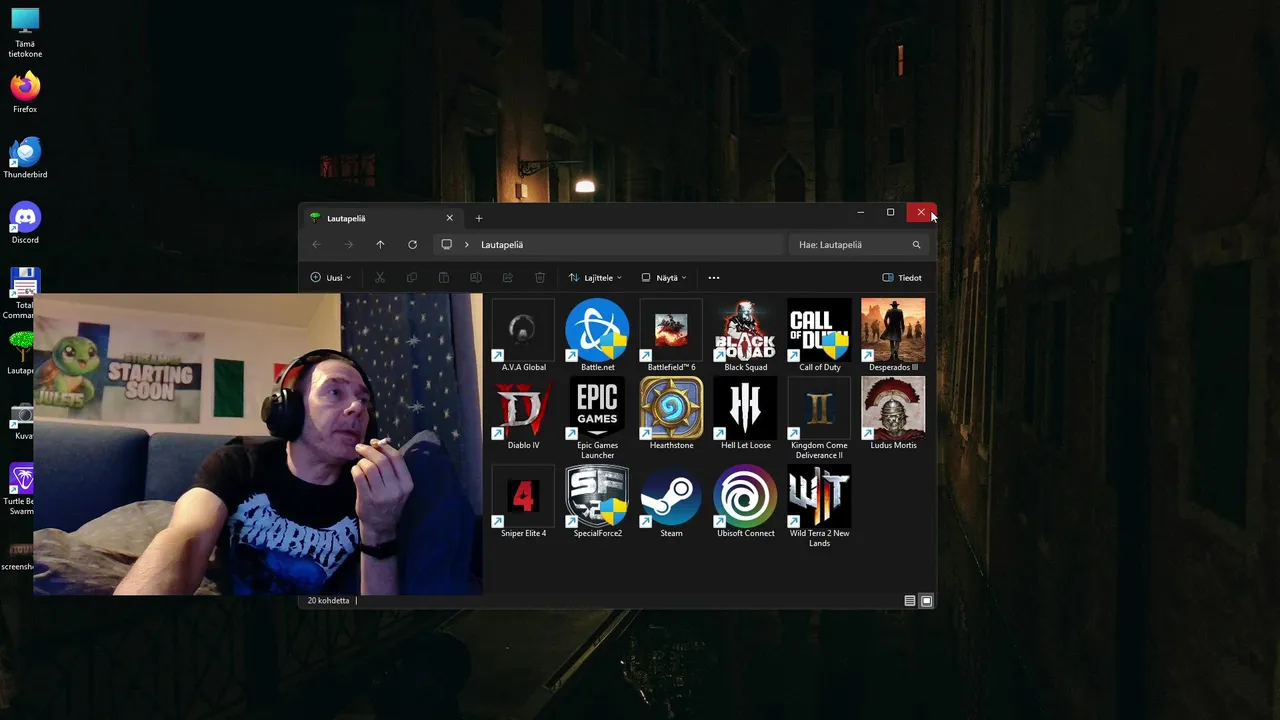
Task: Click the paste toolbar icon
Action: 444,278
